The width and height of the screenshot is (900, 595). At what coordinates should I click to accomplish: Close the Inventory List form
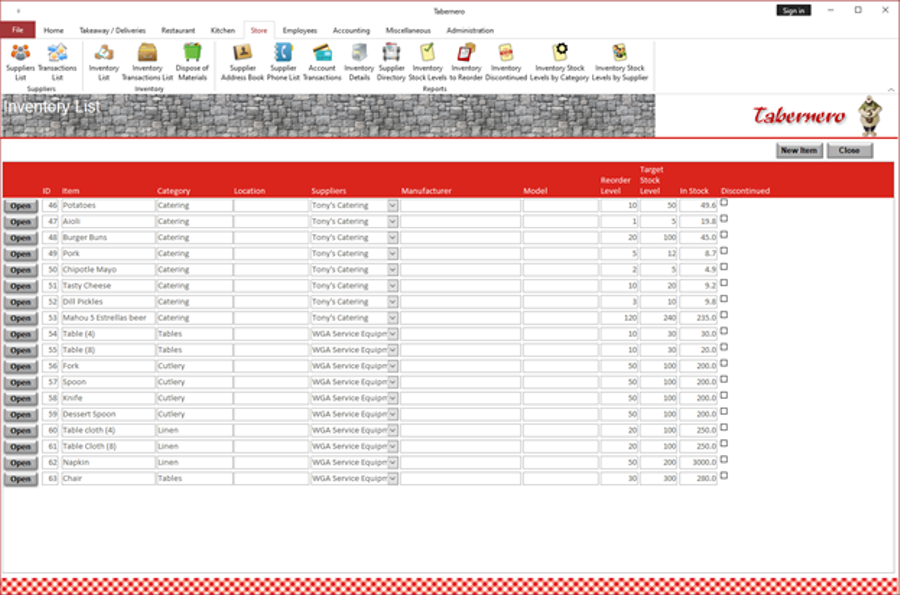849,150
